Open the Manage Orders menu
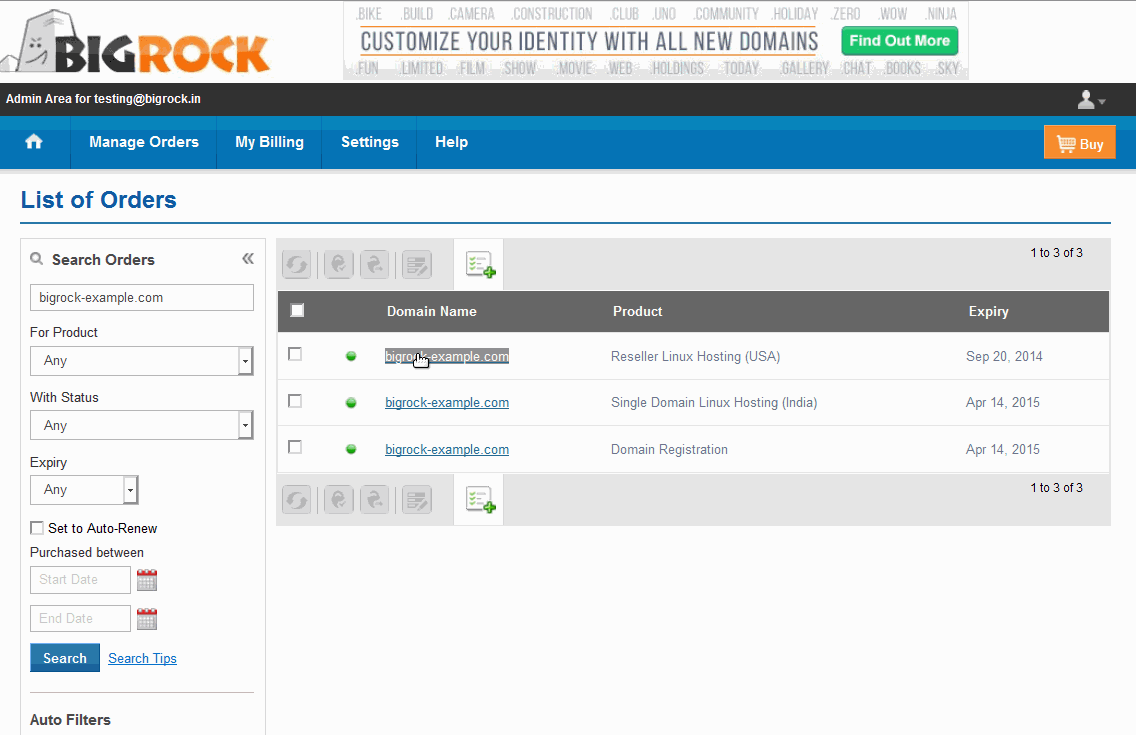1136x735 pixels. [x=143, y=143]
